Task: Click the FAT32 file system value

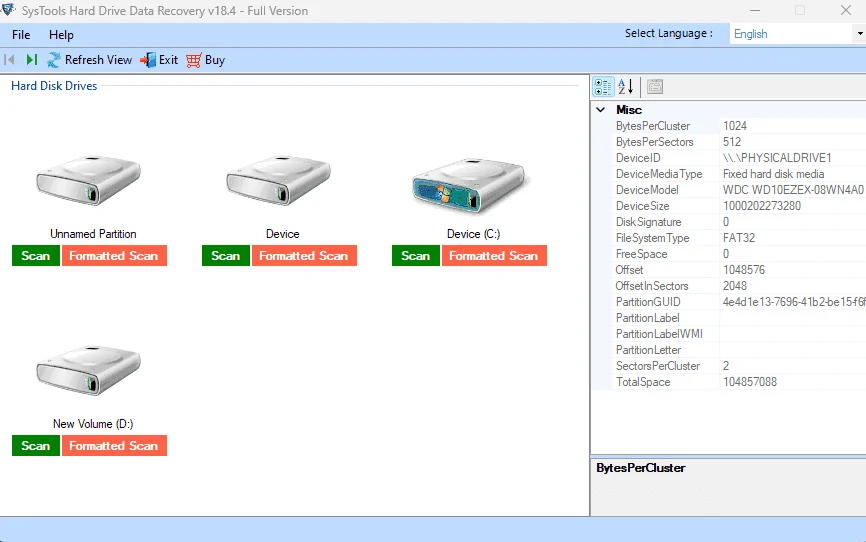Action: [739, 238]
